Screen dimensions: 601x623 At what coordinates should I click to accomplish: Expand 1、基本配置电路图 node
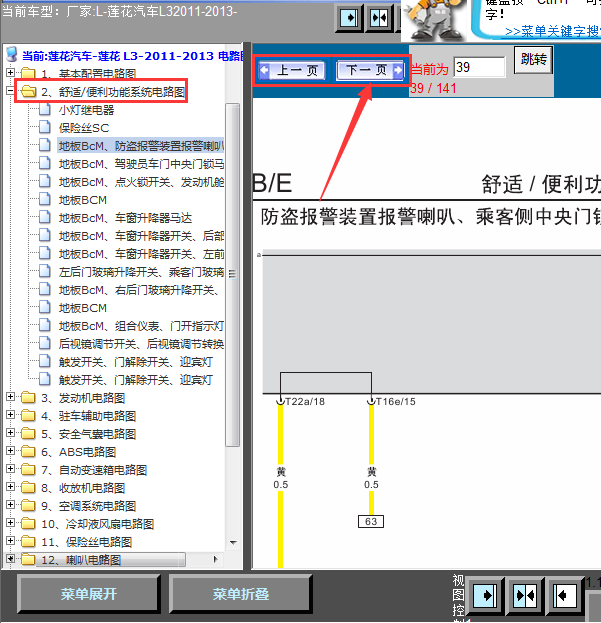[x=10, y=73]
